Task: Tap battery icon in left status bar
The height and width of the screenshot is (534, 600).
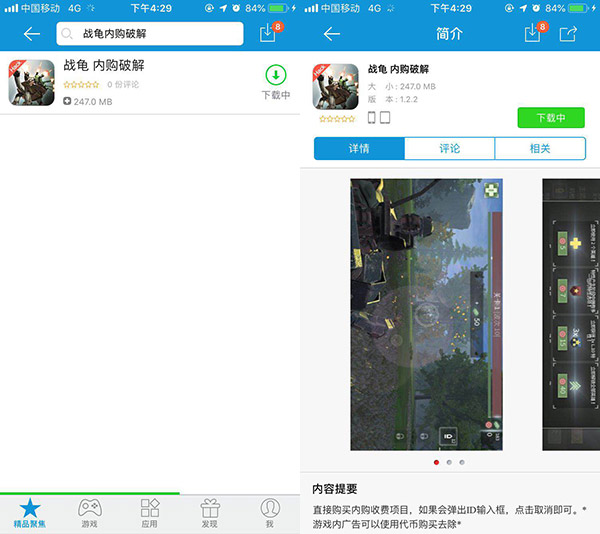Action: coord(278,8)
